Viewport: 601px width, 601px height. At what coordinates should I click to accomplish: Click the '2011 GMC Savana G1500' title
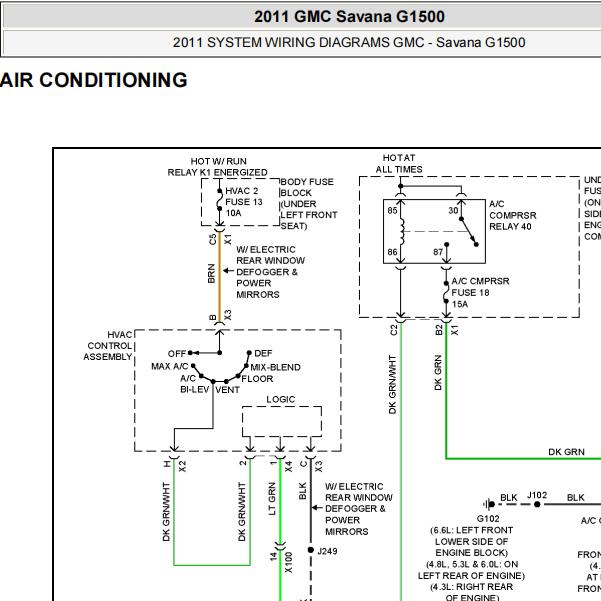349,16
